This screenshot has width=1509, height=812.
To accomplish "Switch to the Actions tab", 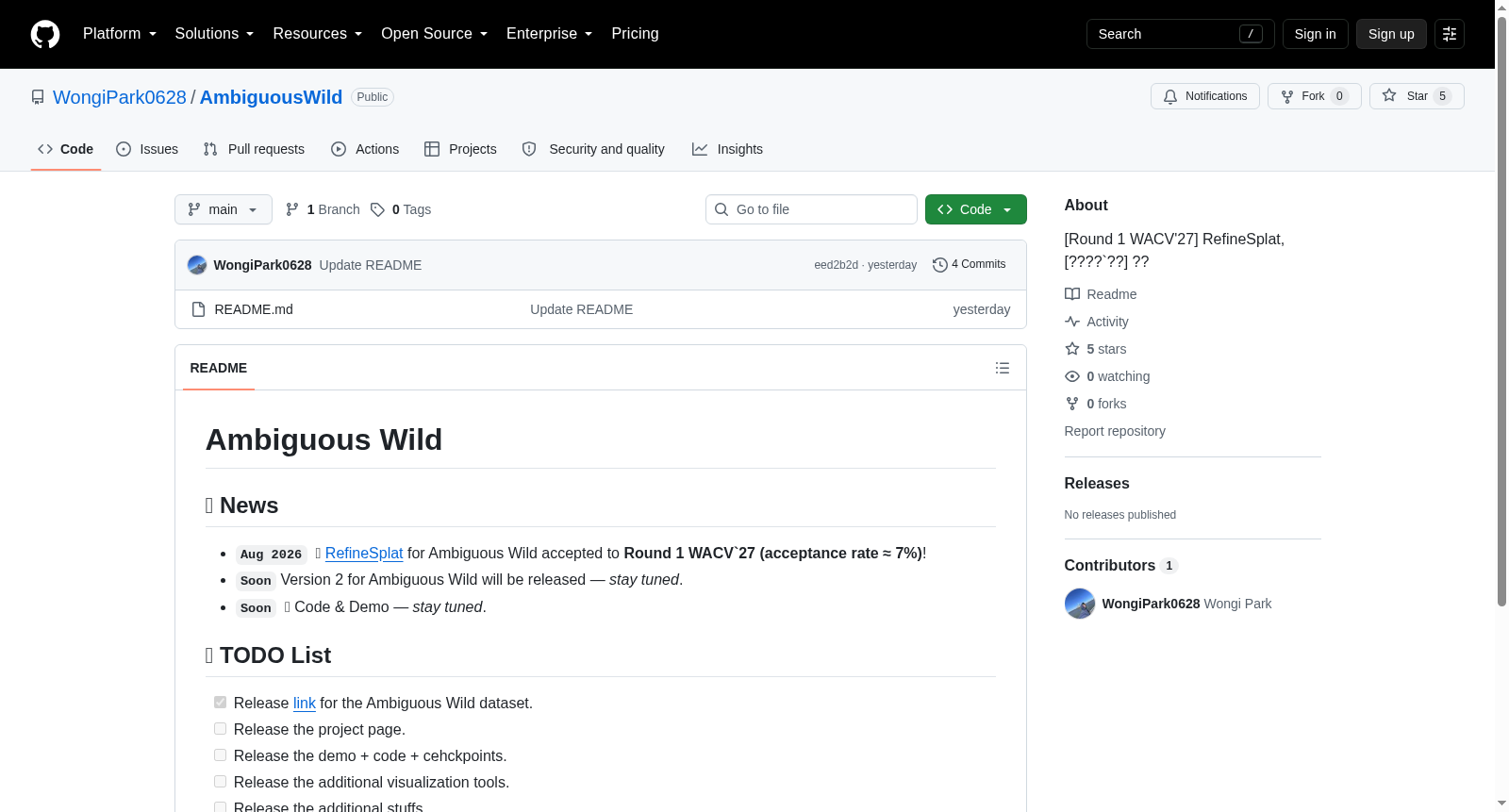I will [x=365, y=149].
